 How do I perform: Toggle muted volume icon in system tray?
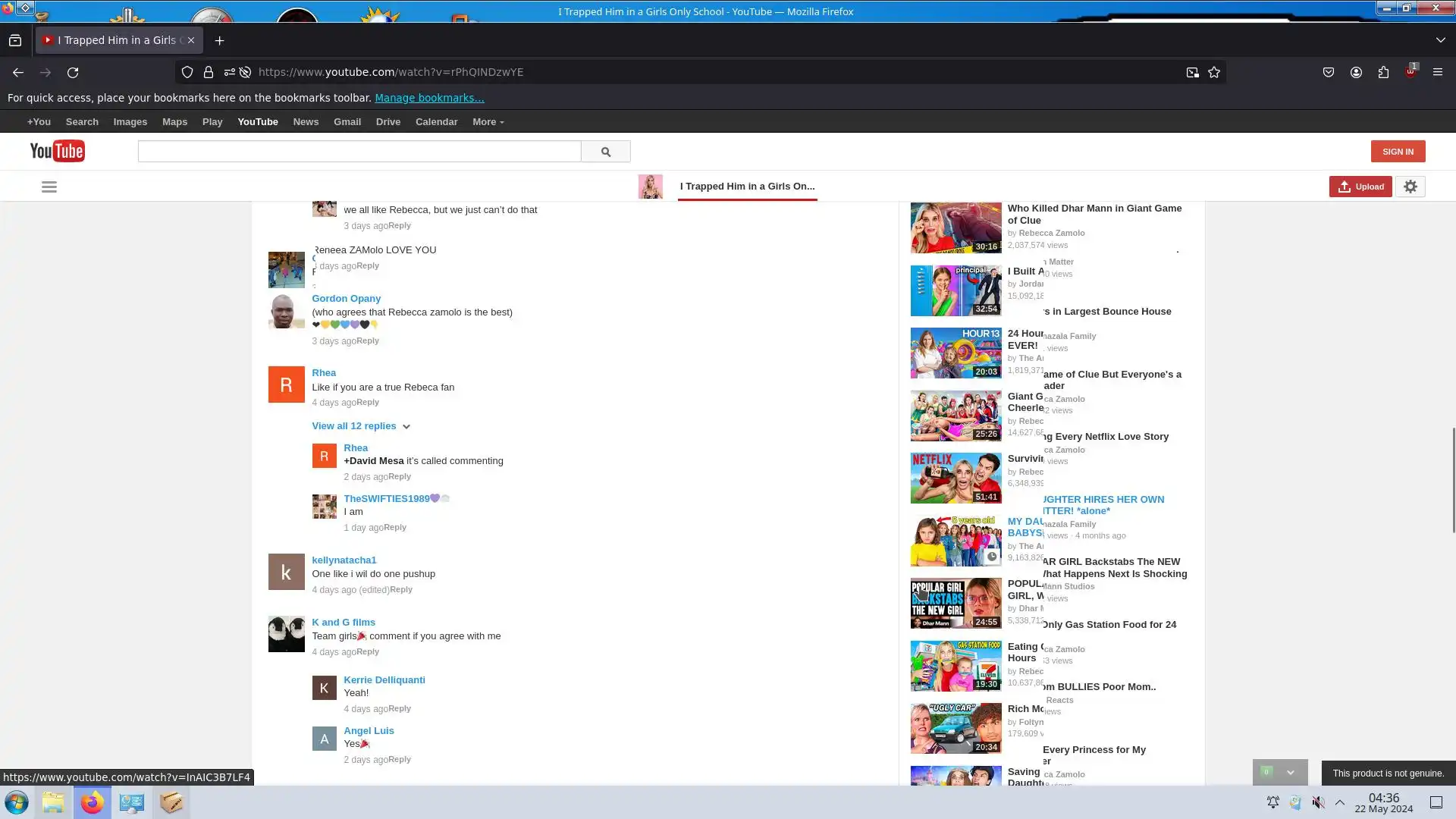[1319, 802]
